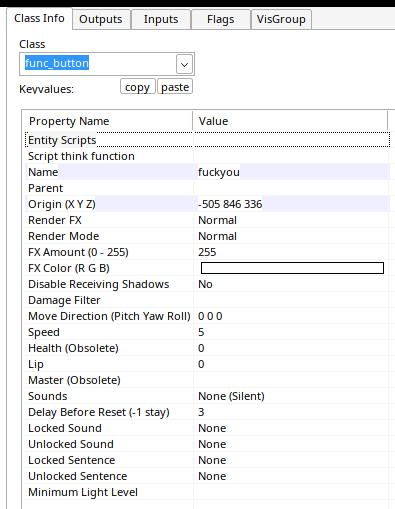Screen dimensions: 395x509
Task: Click the Name value cell text
Action: coord(219,172)
